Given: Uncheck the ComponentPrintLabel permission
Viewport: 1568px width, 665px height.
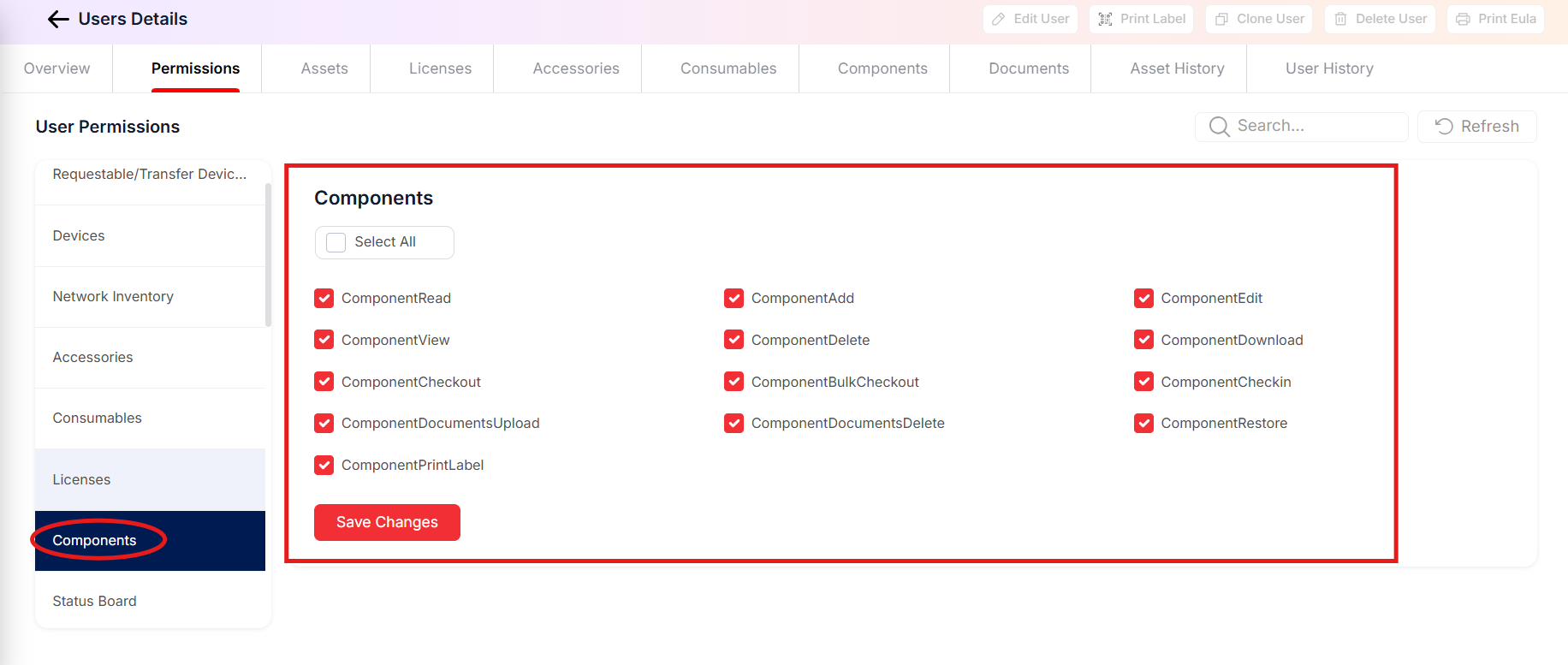Looking at the screenshot, I should pos(324,465).
